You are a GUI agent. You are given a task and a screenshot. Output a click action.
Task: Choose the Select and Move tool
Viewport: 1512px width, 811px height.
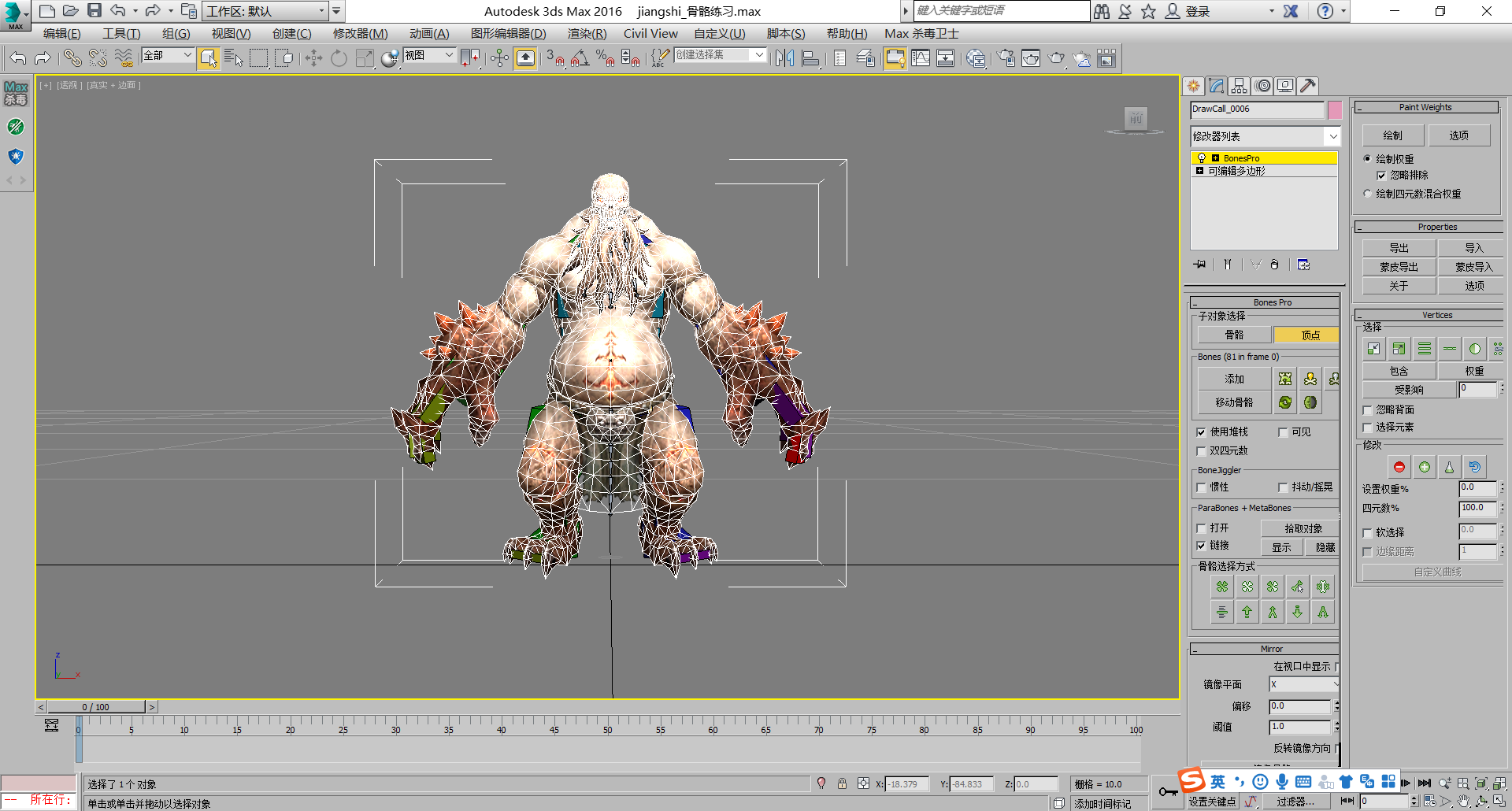click(313, 57)
